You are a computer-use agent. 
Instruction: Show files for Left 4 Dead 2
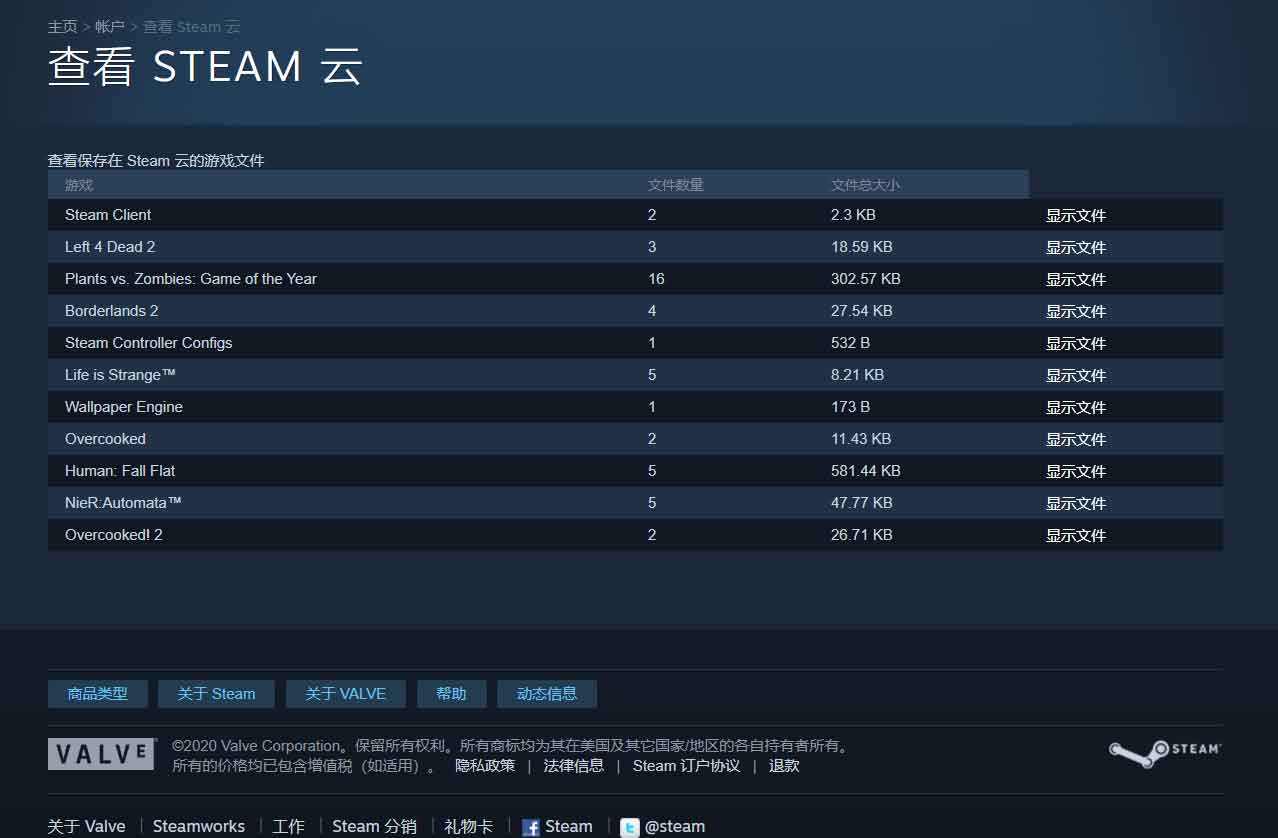click(x=1076, y=247)
